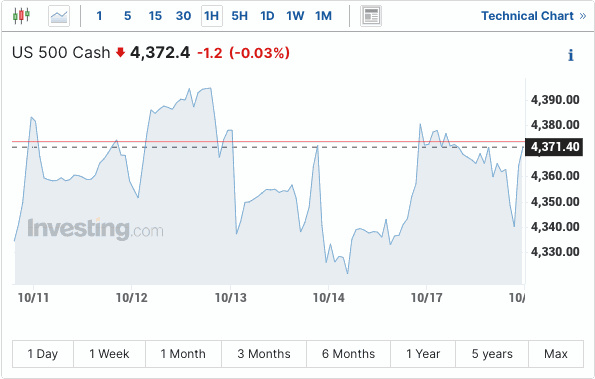Select the 1M interval
This screenshot has width=595, height=379.
click(x=323, y=16)
